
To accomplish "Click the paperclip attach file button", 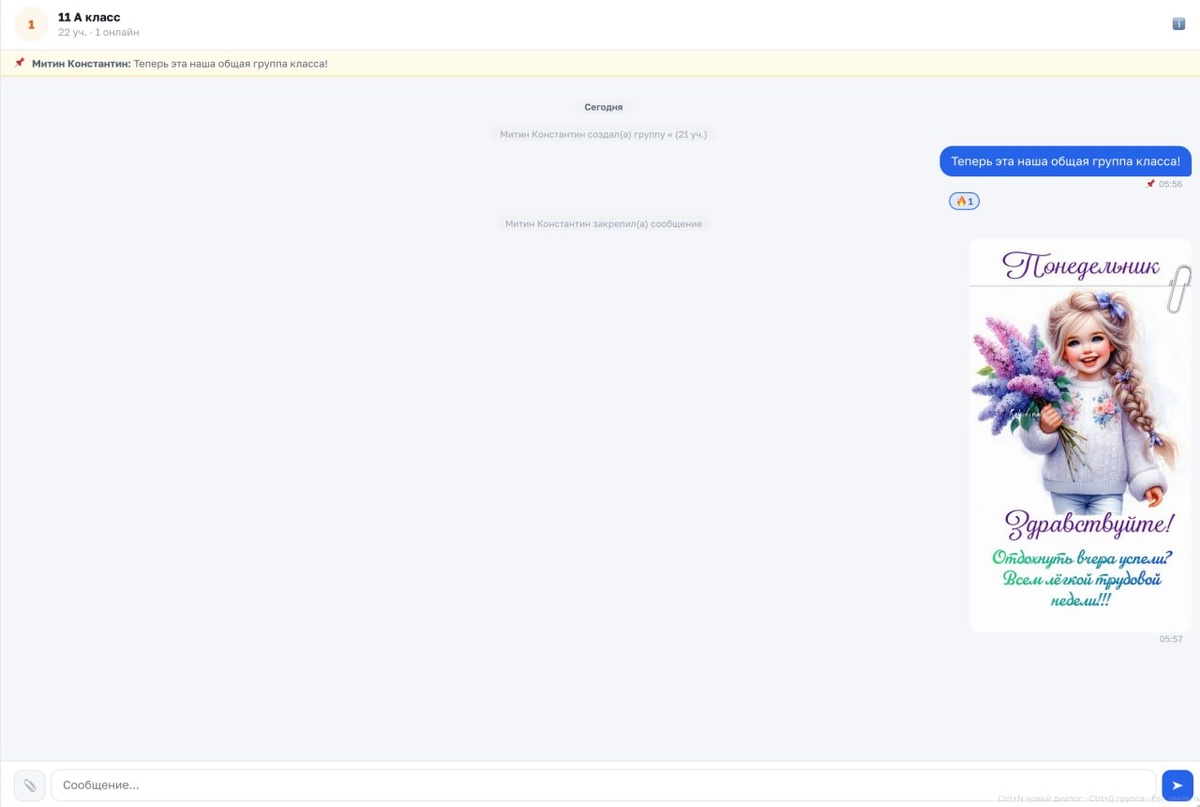I will tap(30, 785).
